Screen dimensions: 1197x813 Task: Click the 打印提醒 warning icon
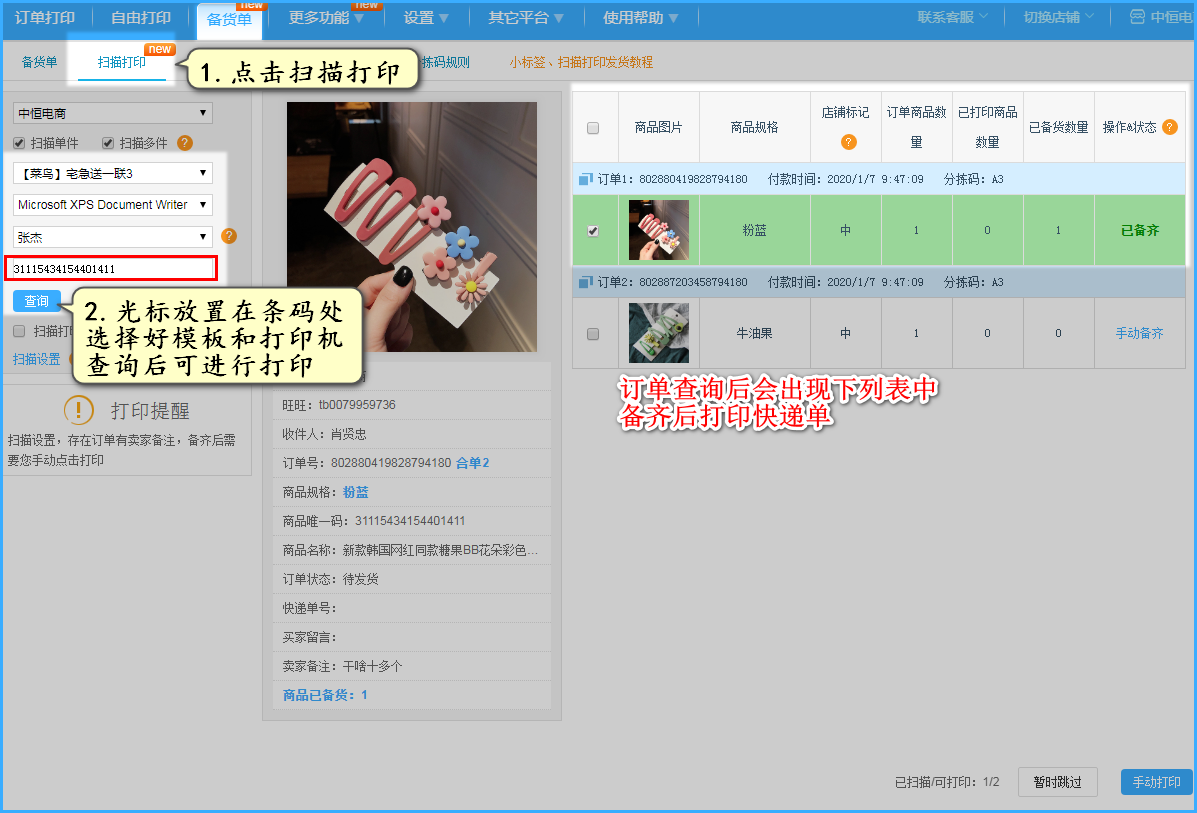[79, 410]
